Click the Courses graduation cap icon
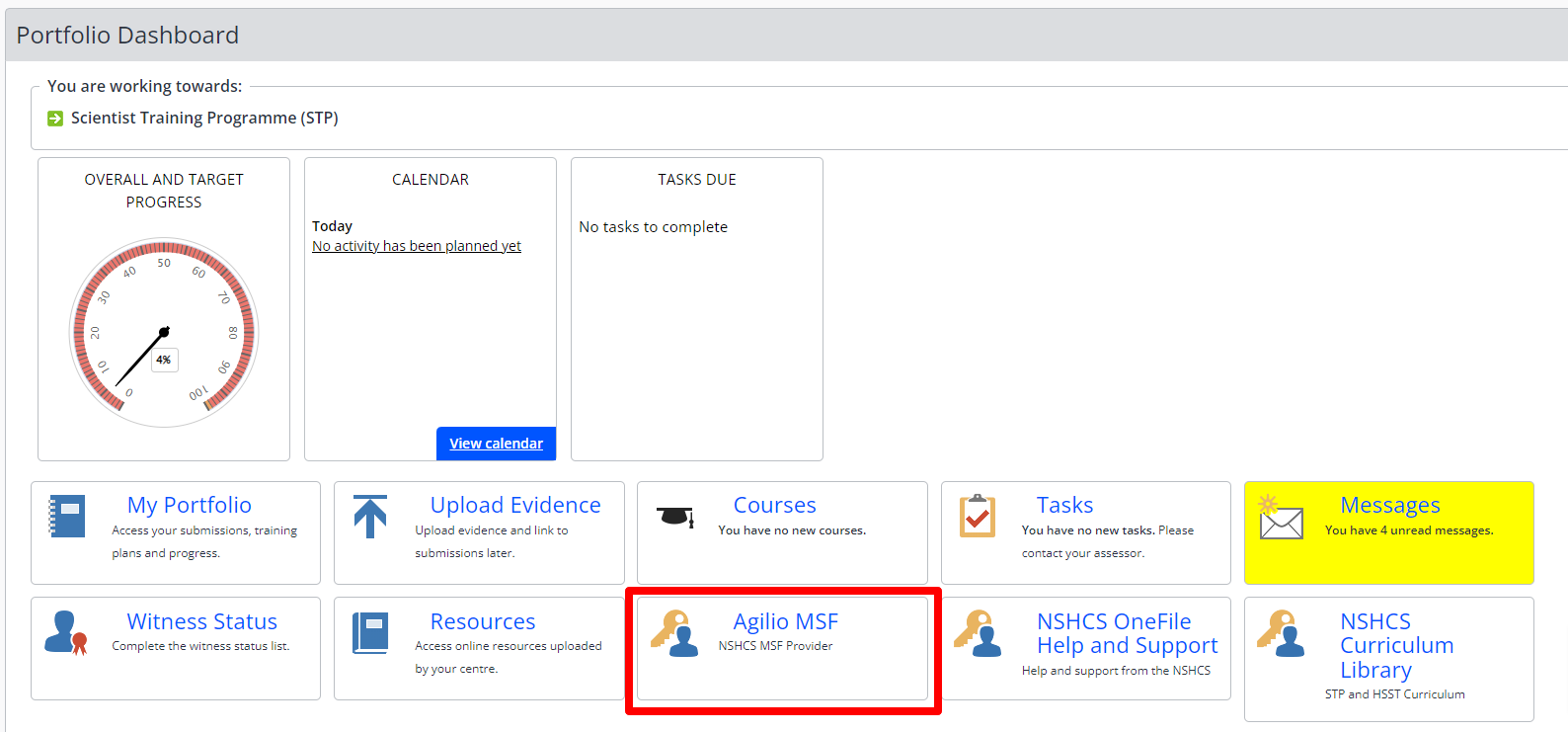This screenshot has width=1568, height=732. (675, 516)
